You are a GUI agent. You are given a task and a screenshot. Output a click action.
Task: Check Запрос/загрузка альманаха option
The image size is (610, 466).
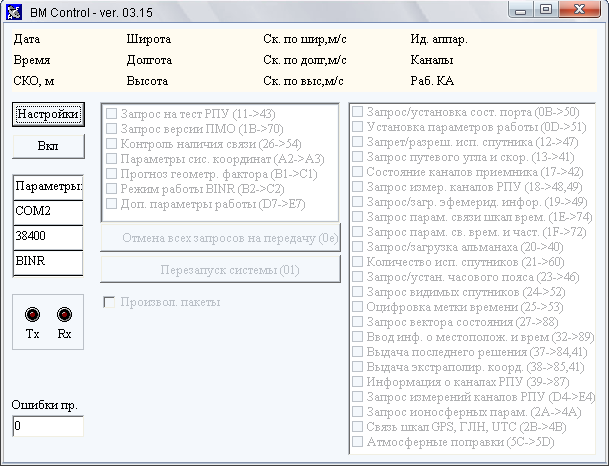click(358, 246)
